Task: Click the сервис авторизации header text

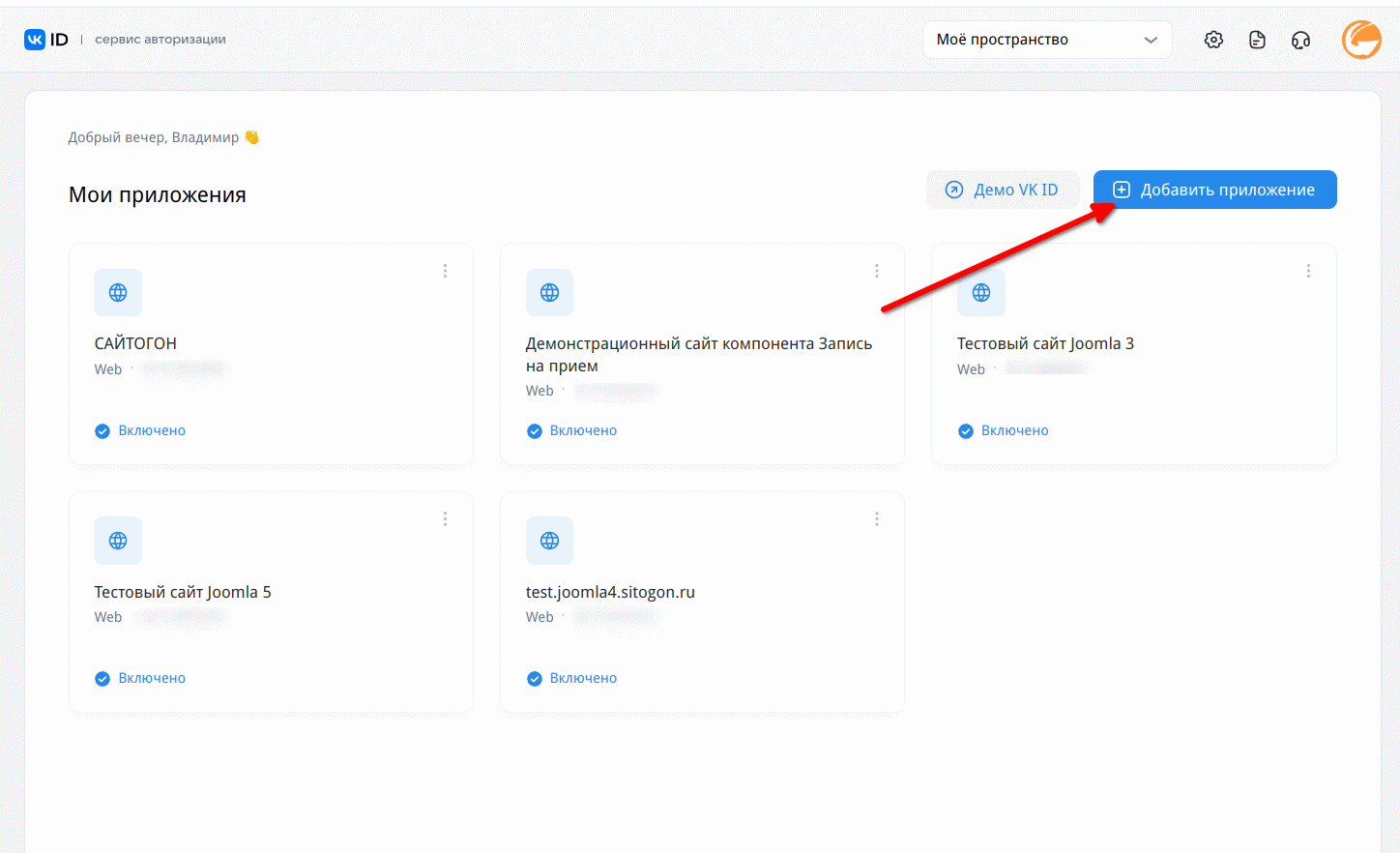Action: [x=160, y=40]
